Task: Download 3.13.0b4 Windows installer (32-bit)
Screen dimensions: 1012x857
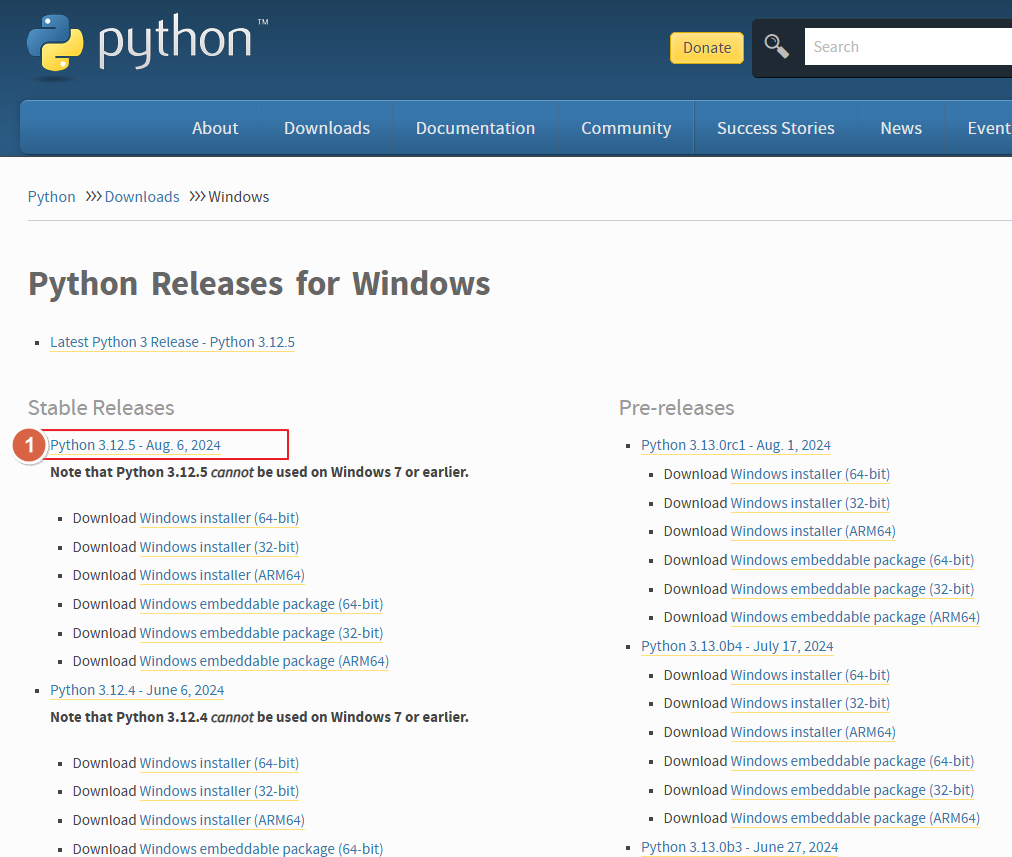Action: 810,703
